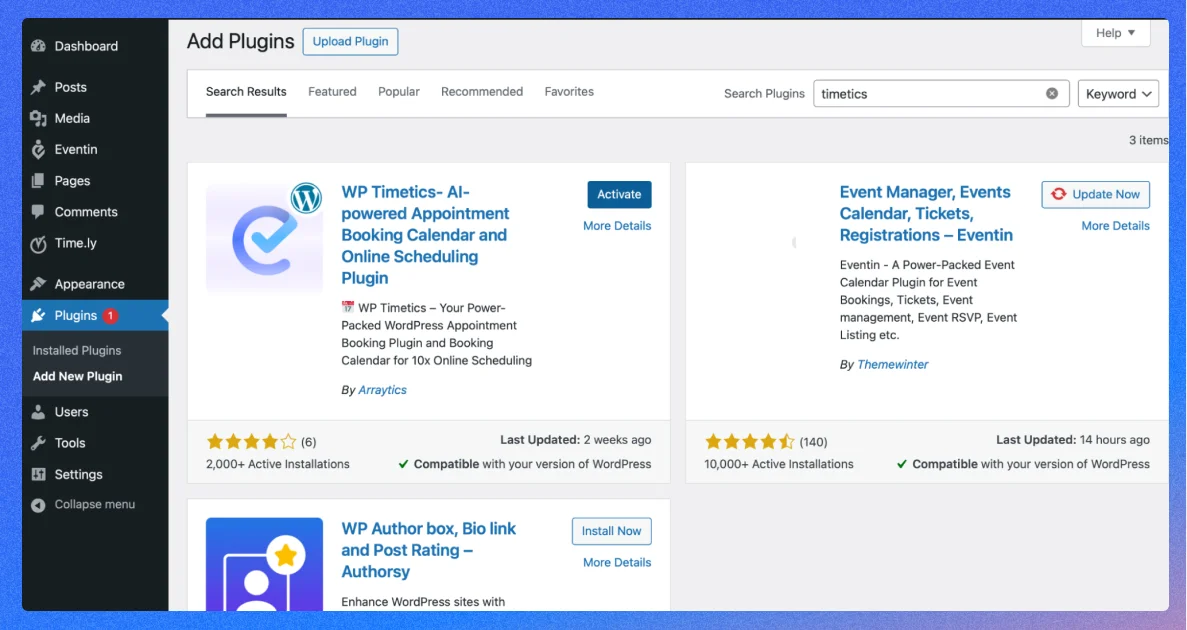
Task: Open More Details for Eventin
Action: tap(1115, 226)
